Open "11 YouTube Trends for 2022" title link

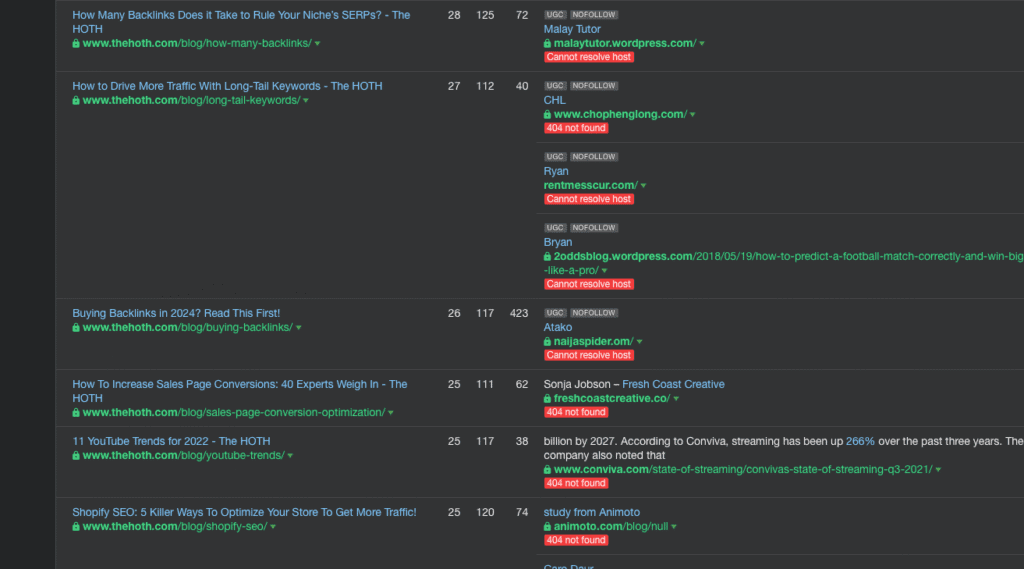[x=171, y=441]
